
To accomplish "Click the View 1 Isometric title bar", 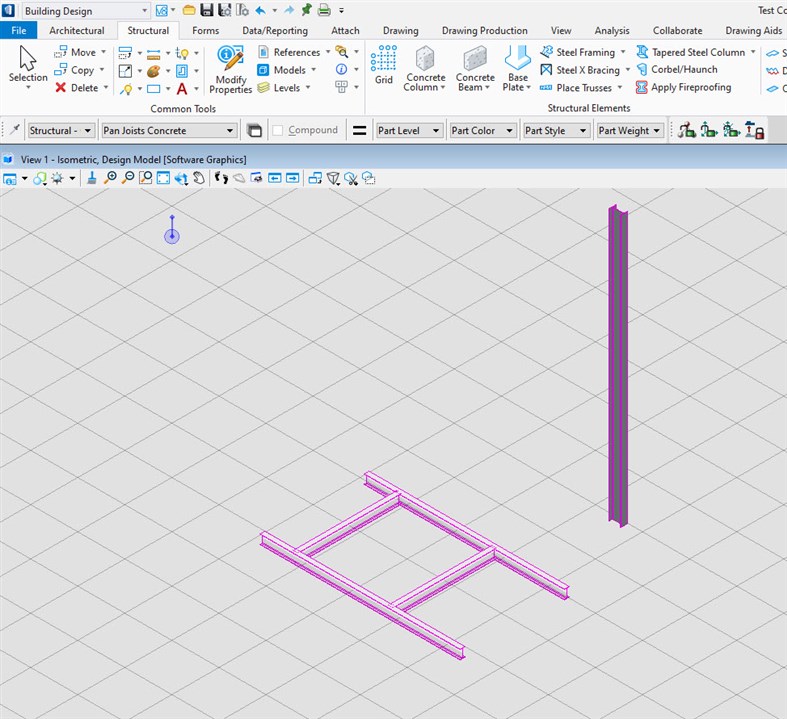I will pyautogui.click(x=394, y=160).
